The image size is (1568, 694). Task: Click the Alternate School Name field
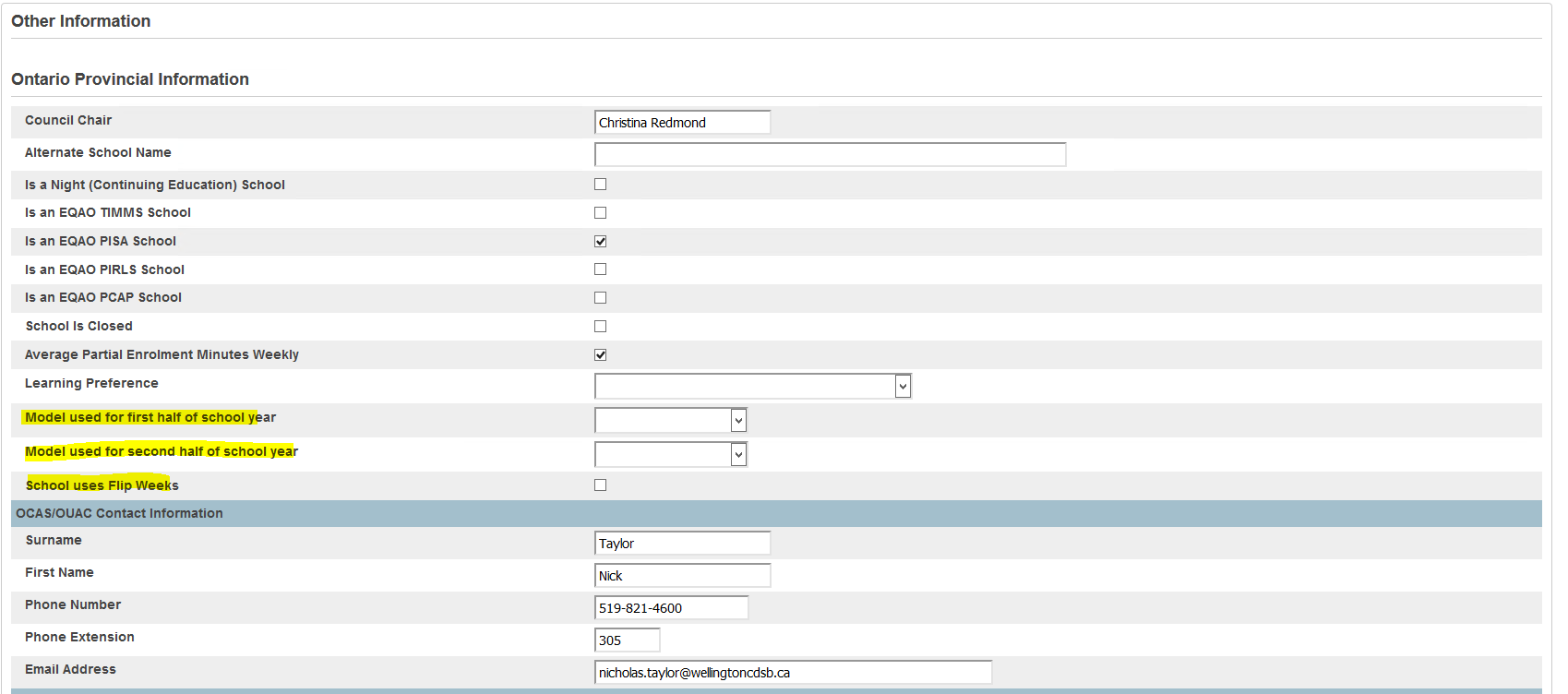click(x=830, y=155)
